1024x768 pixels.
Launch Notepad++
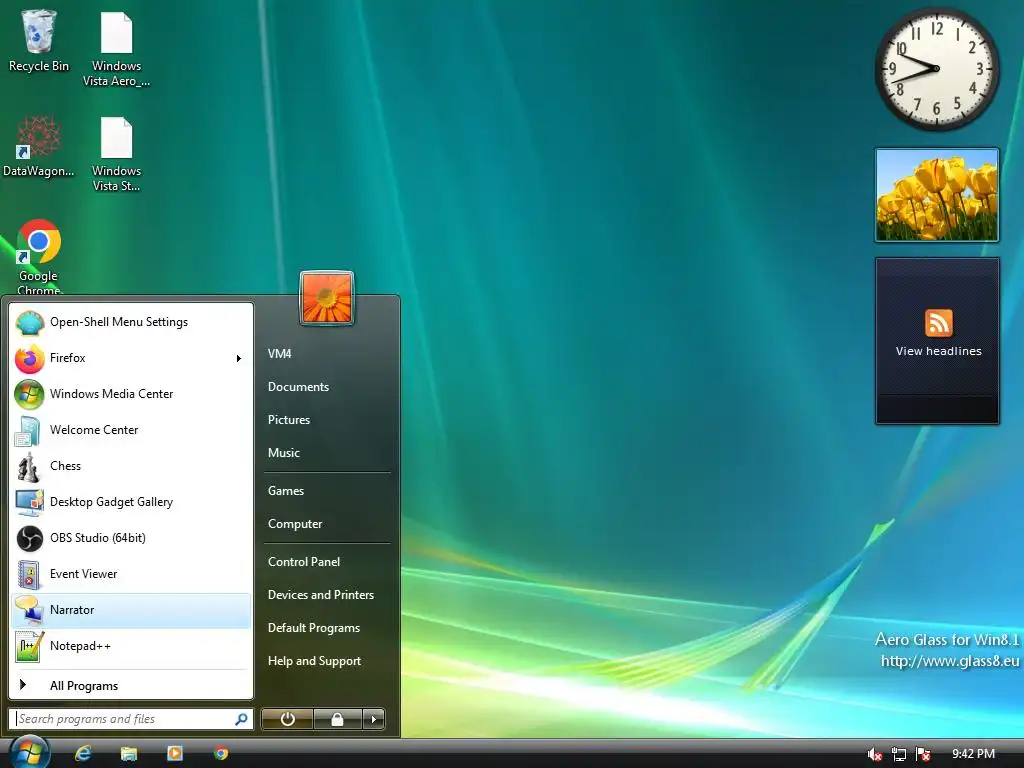click(x=131, y=646)
